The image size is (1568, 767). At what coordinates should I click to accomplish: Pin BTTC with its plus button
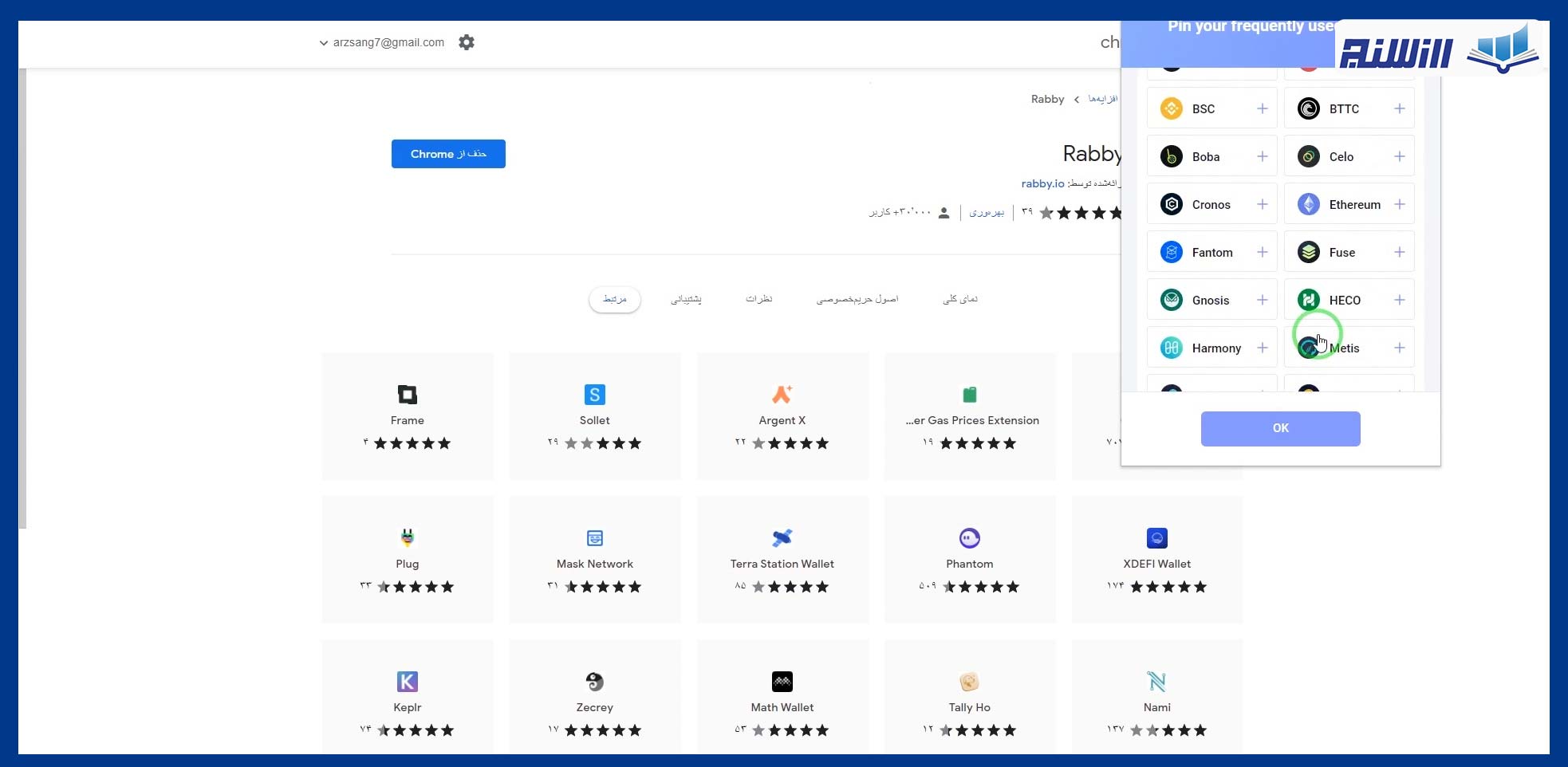(1399, 108)
